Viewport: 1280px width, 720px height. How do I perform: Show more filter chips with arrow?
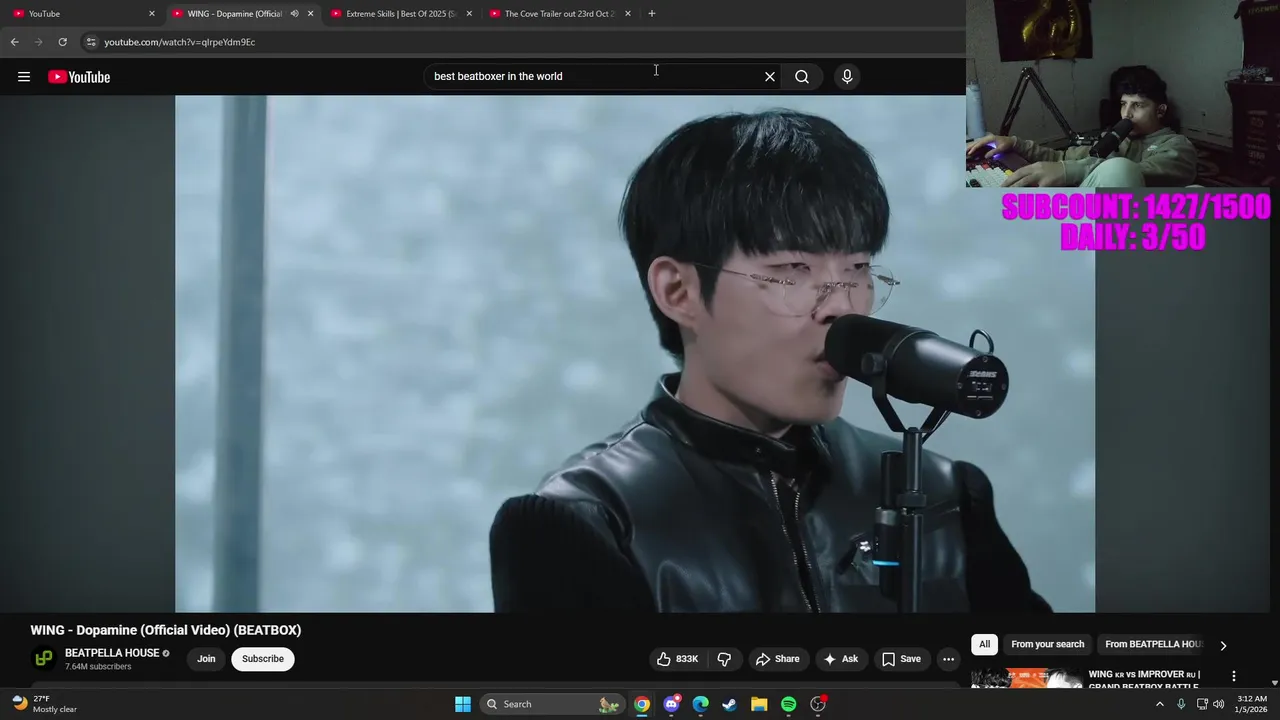[x=1223, y=645]
